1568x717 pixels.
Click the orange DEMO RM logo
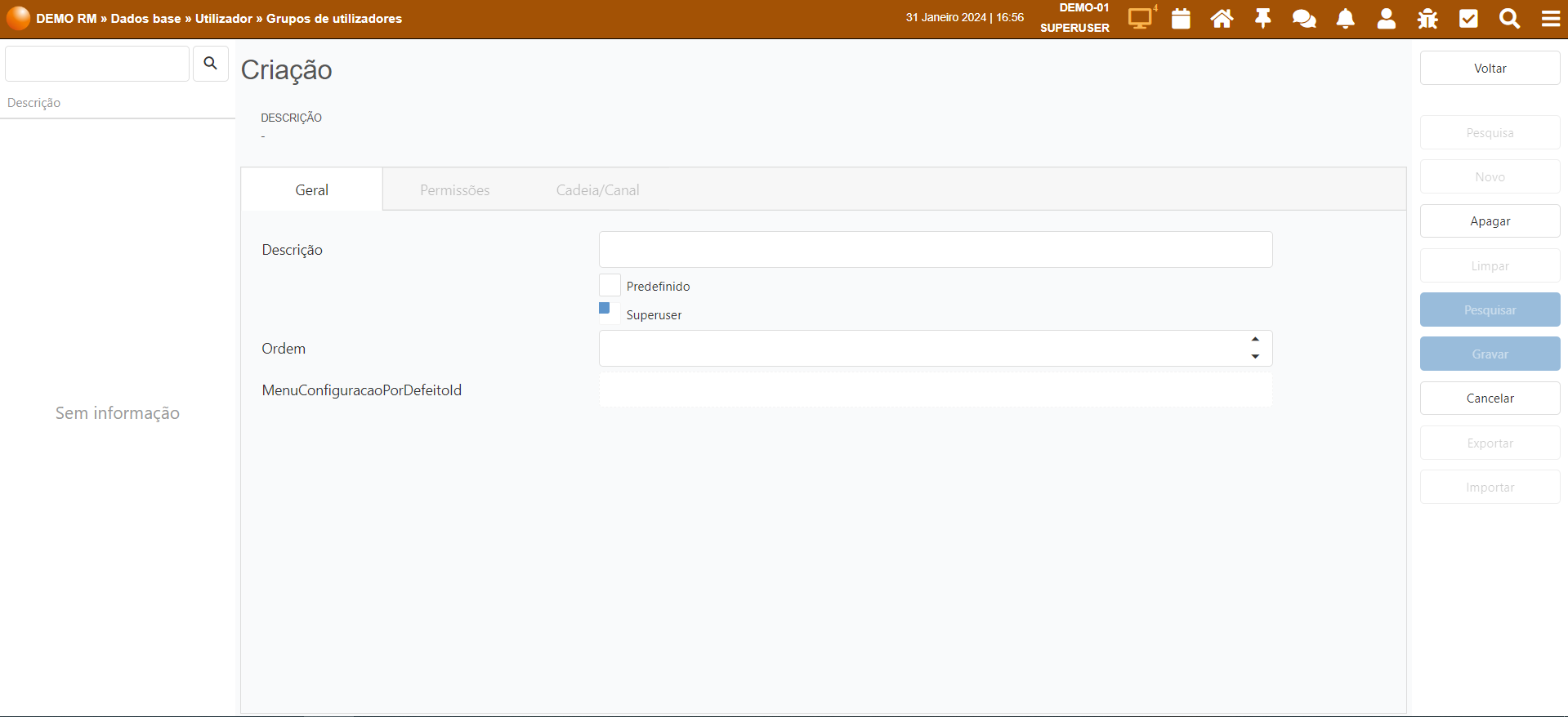pyautogui.click(x=18, y=18)
